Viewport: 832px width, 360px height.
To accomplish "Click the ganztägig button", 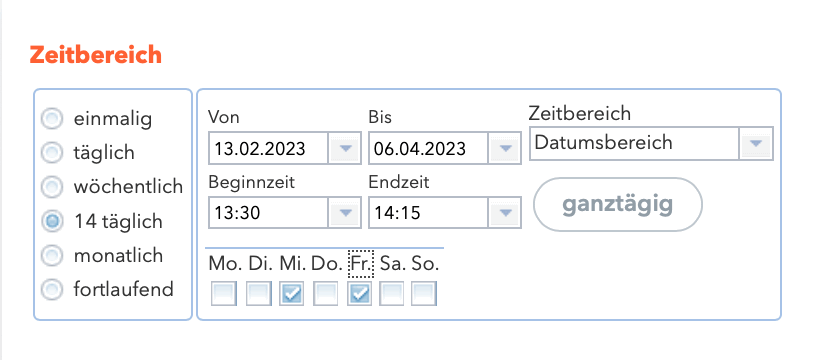I will click(x=618, y=204).
